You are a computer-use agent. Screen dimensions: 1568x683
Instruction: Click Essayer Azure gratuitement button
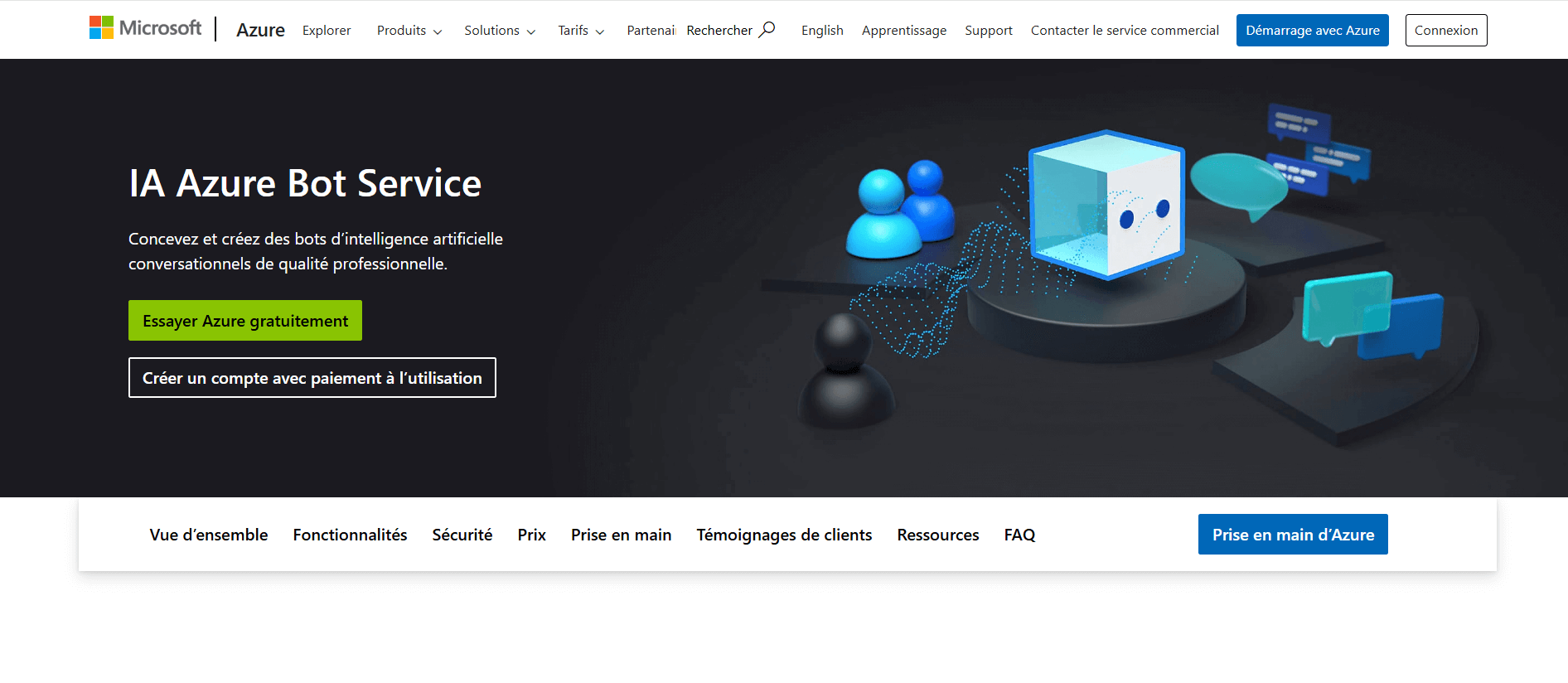(x=245, y=321)
